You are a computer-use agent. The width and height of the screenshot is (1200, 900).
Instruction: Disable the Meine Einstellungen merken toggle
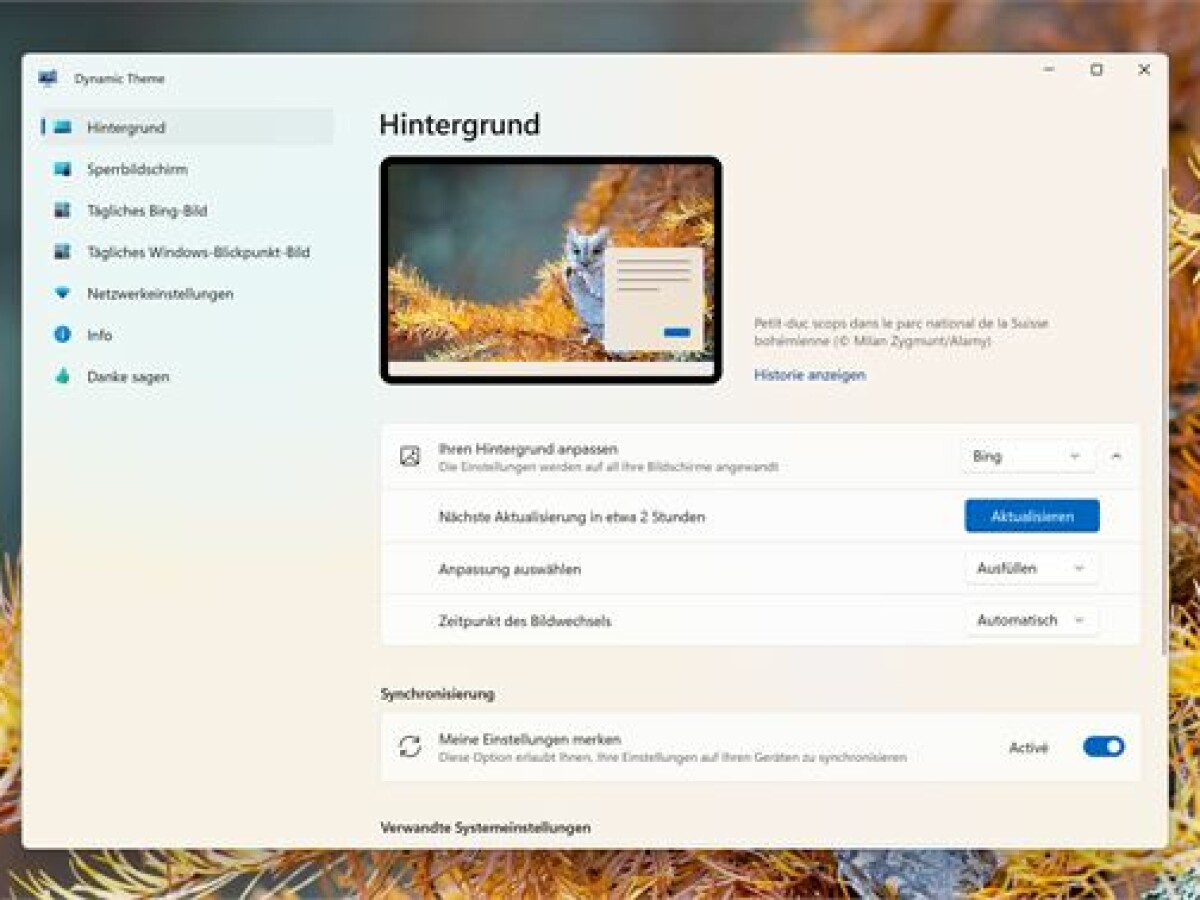pyautogui.click(x=1103, y=747)
